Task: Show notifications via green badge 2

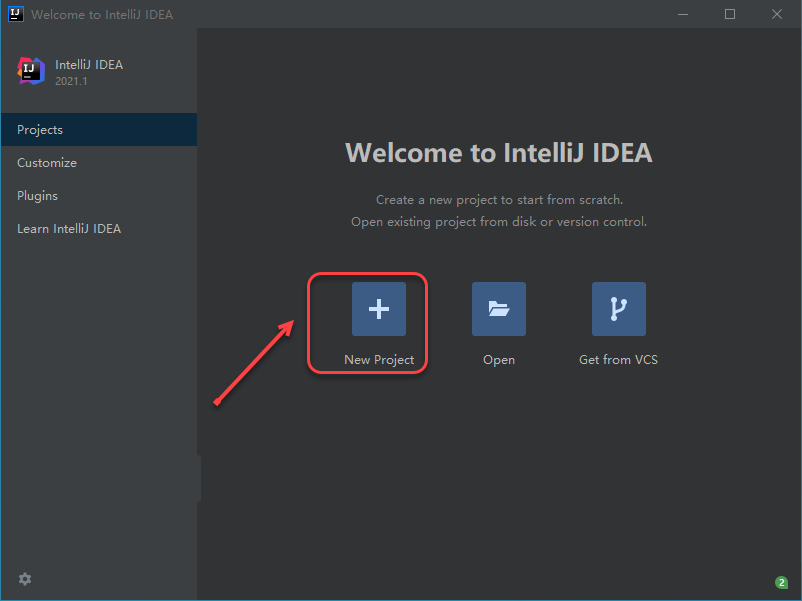Action: pyautogui.click(x=781, y=583)
